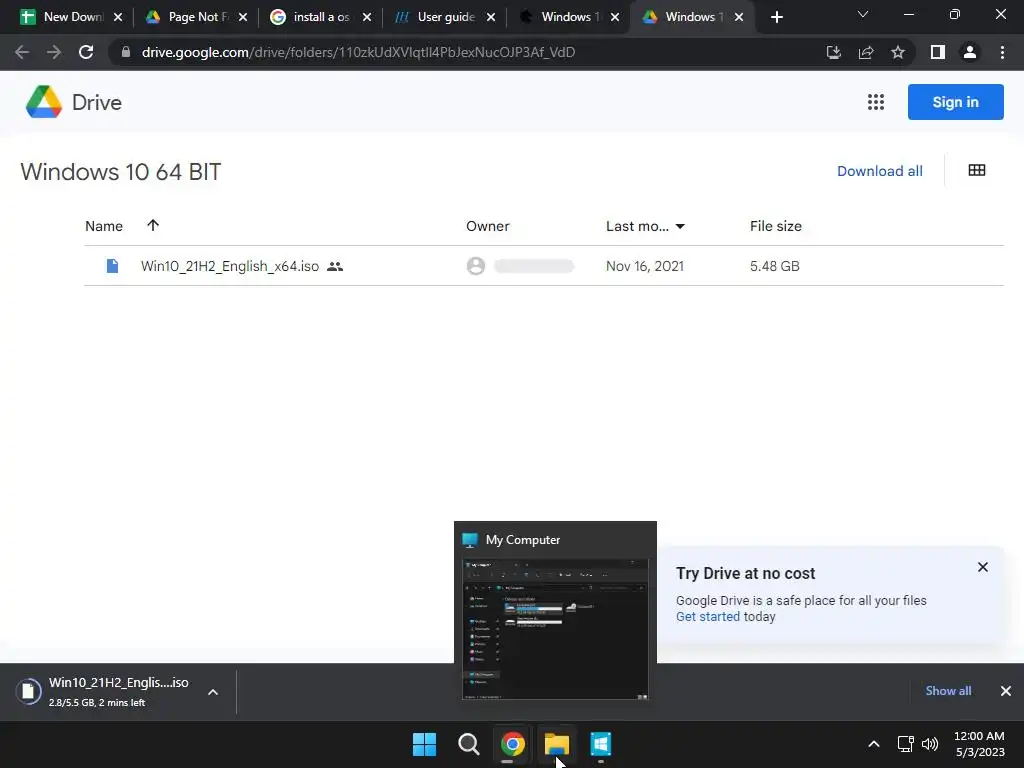1024x768 pixels.
Task: Sort by the Name column header
Action: 104,226
